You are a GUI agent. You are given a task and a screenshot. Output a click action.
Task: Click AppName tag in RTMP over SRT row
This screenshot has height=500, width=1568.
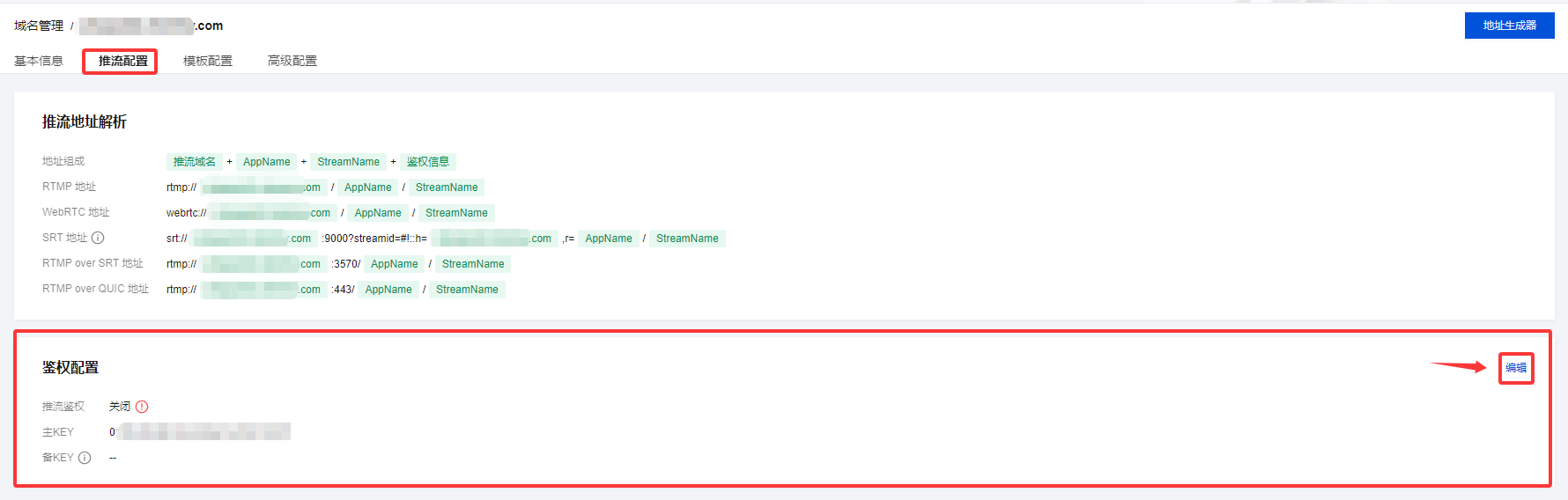tap(394, 264)
